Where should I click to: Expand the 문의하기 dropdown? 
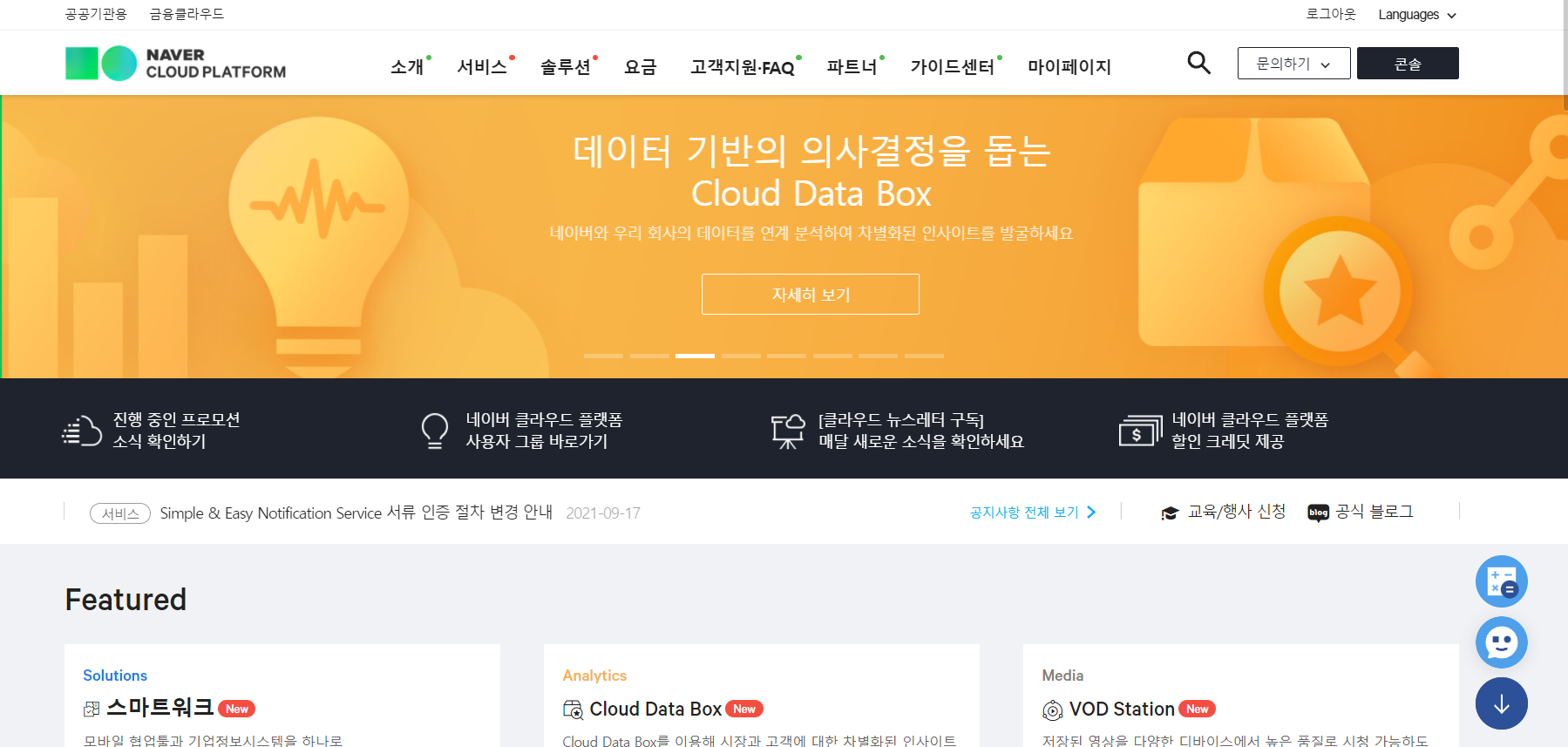(x=1293, y=64)
